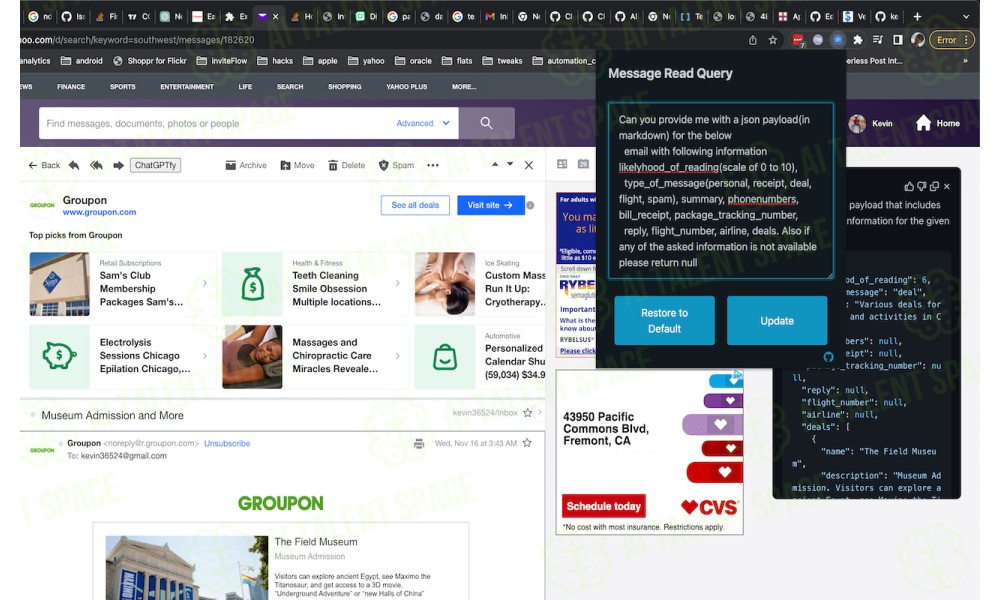This screenshot has height=600, width=1000.
Task: Click the magnifier Search button
Action: coord(487,123)
